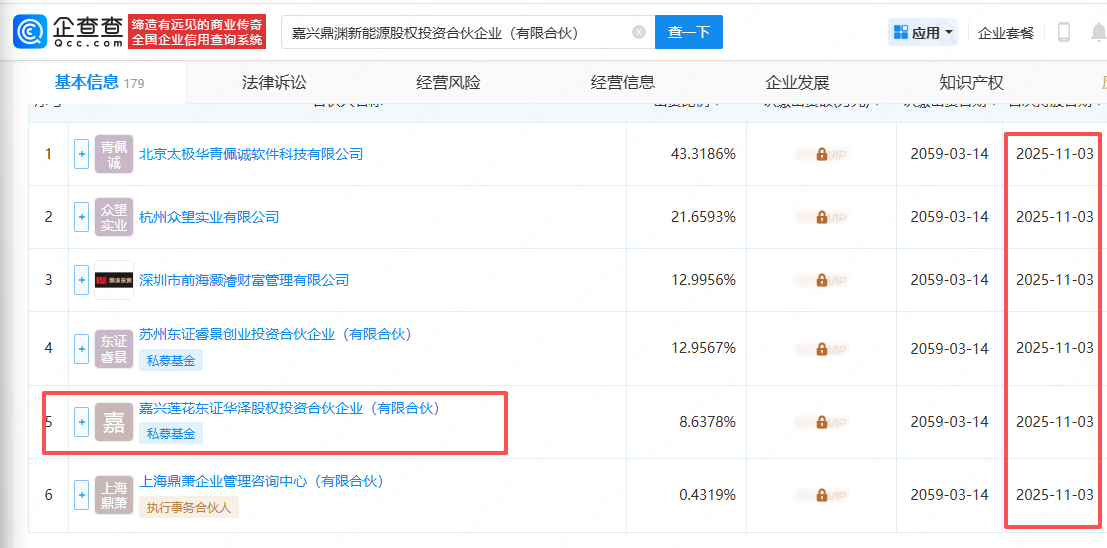Click 2059-03-14 date in 上海鼎萧 row

[x=950, y=495]
